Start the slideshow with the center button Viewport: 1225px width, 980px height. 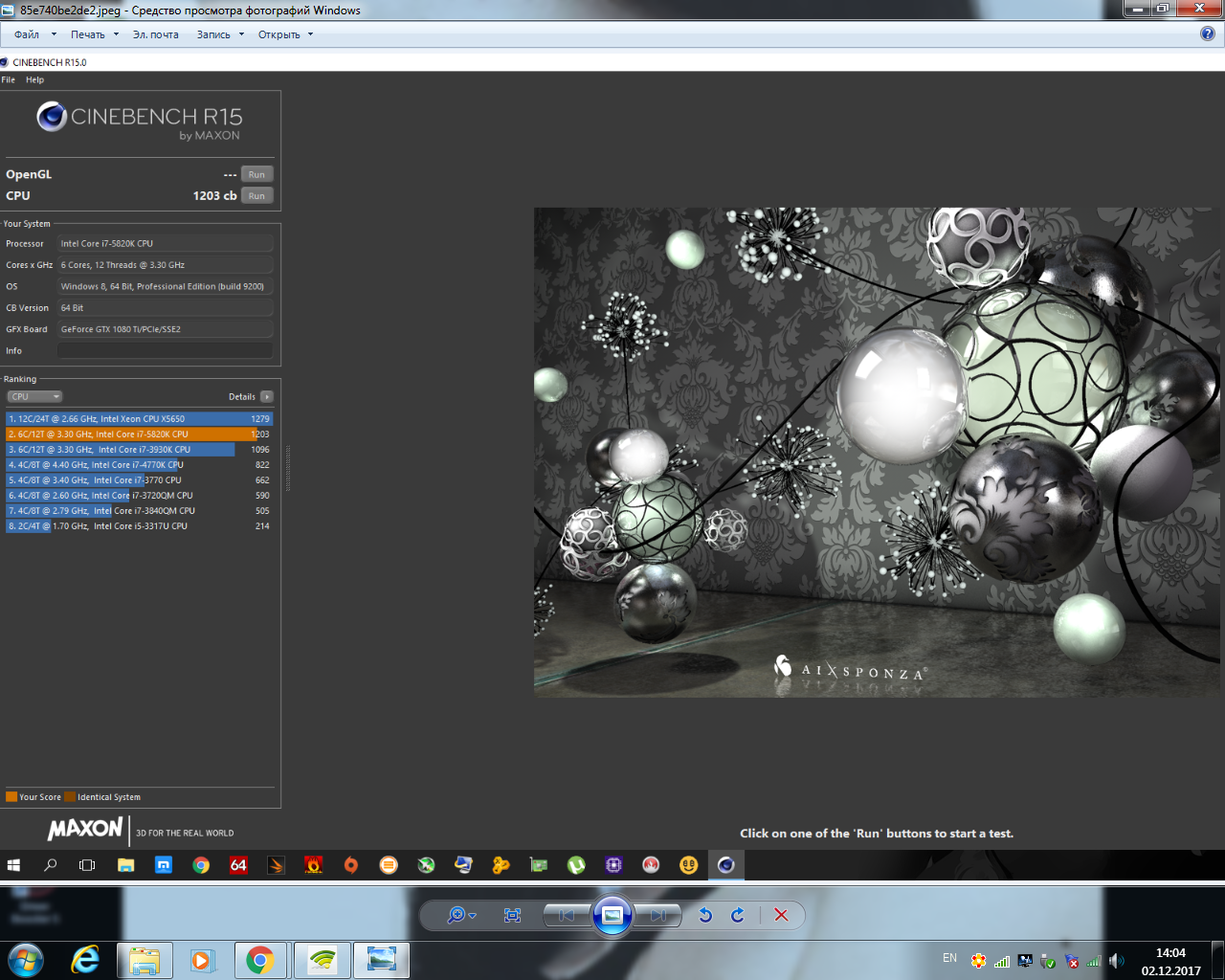pyautogui.click(x=612, y=915)
